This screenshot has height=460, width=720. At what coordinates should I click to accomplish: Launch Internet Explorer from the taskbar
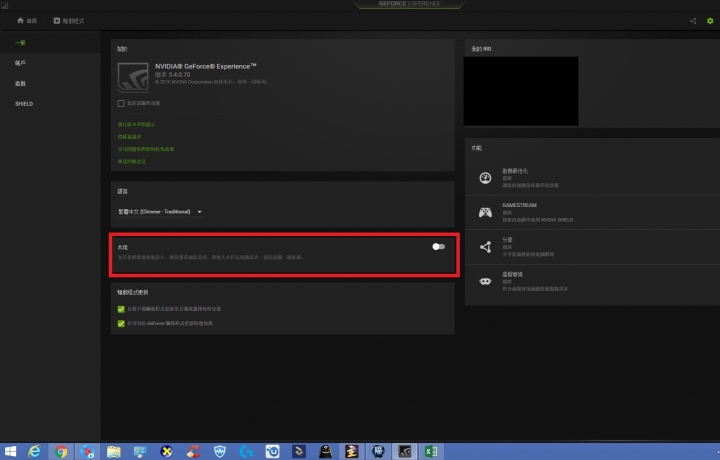pyautogui.click(x=34, y=452)
